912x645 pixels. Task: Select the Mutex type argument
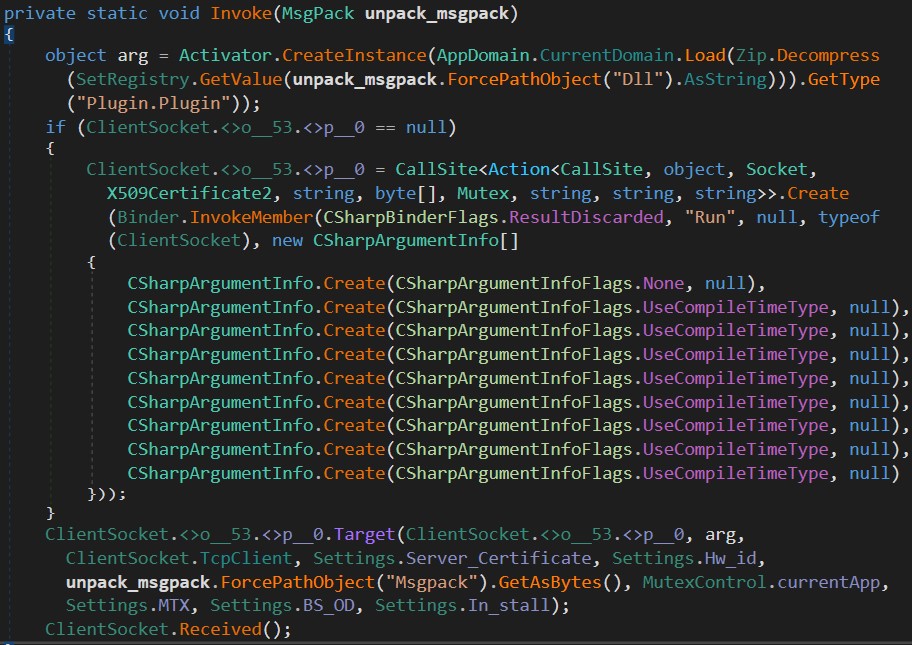point(483,193)
